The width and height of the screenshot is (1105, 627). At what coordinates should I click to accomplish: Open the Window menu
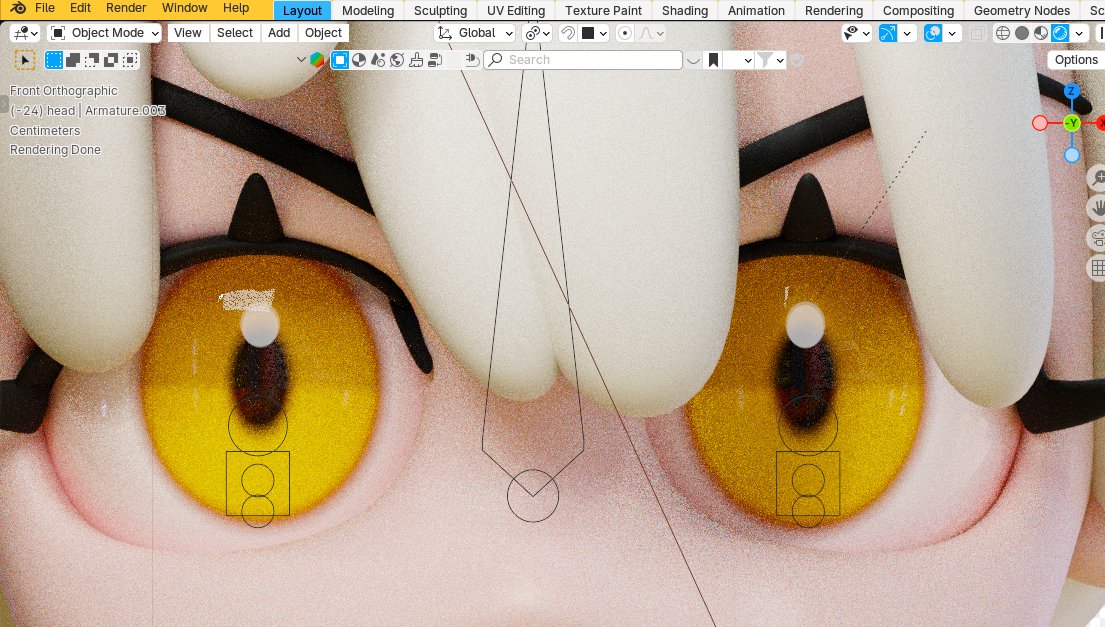click(185, 8)
